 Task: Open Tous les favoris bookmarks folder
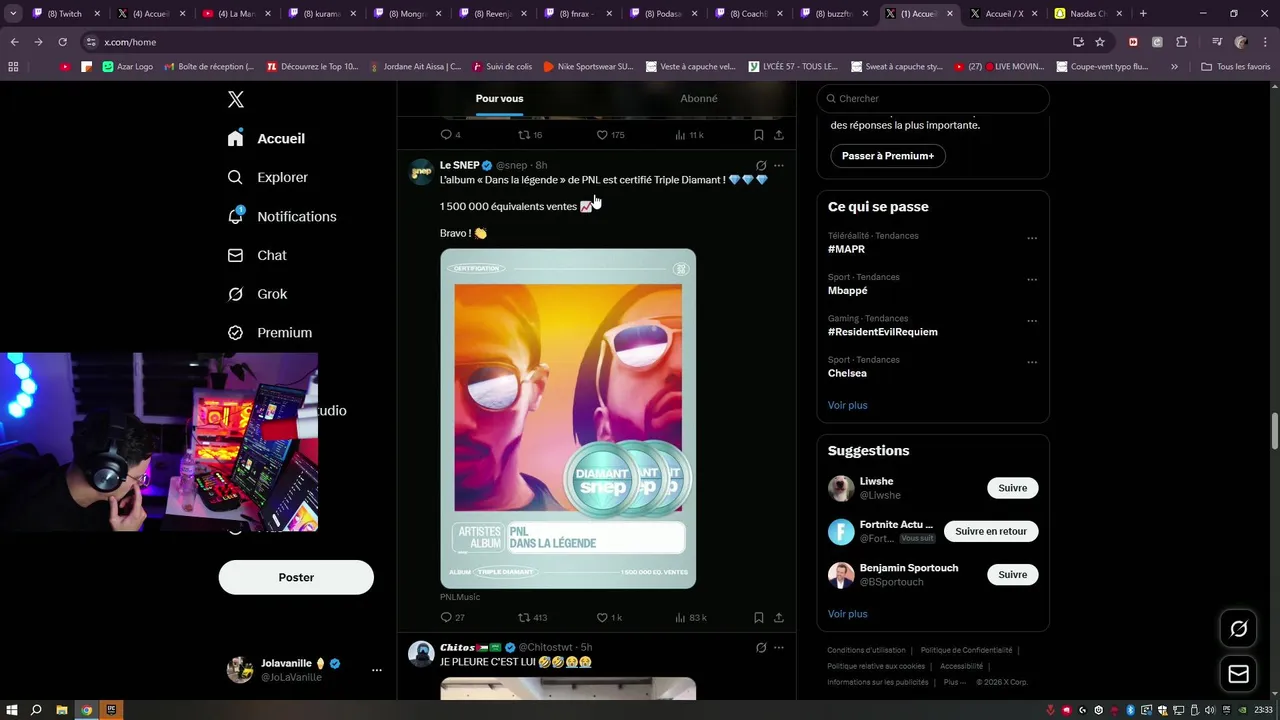(1235, 67)
